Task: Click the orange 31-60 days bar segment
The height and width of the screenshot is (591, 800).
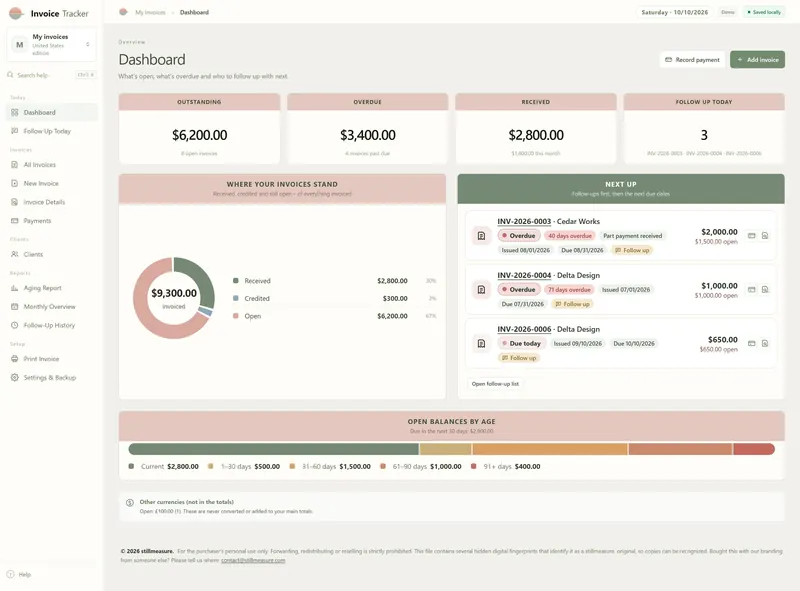Action: (x=549, y=449)
